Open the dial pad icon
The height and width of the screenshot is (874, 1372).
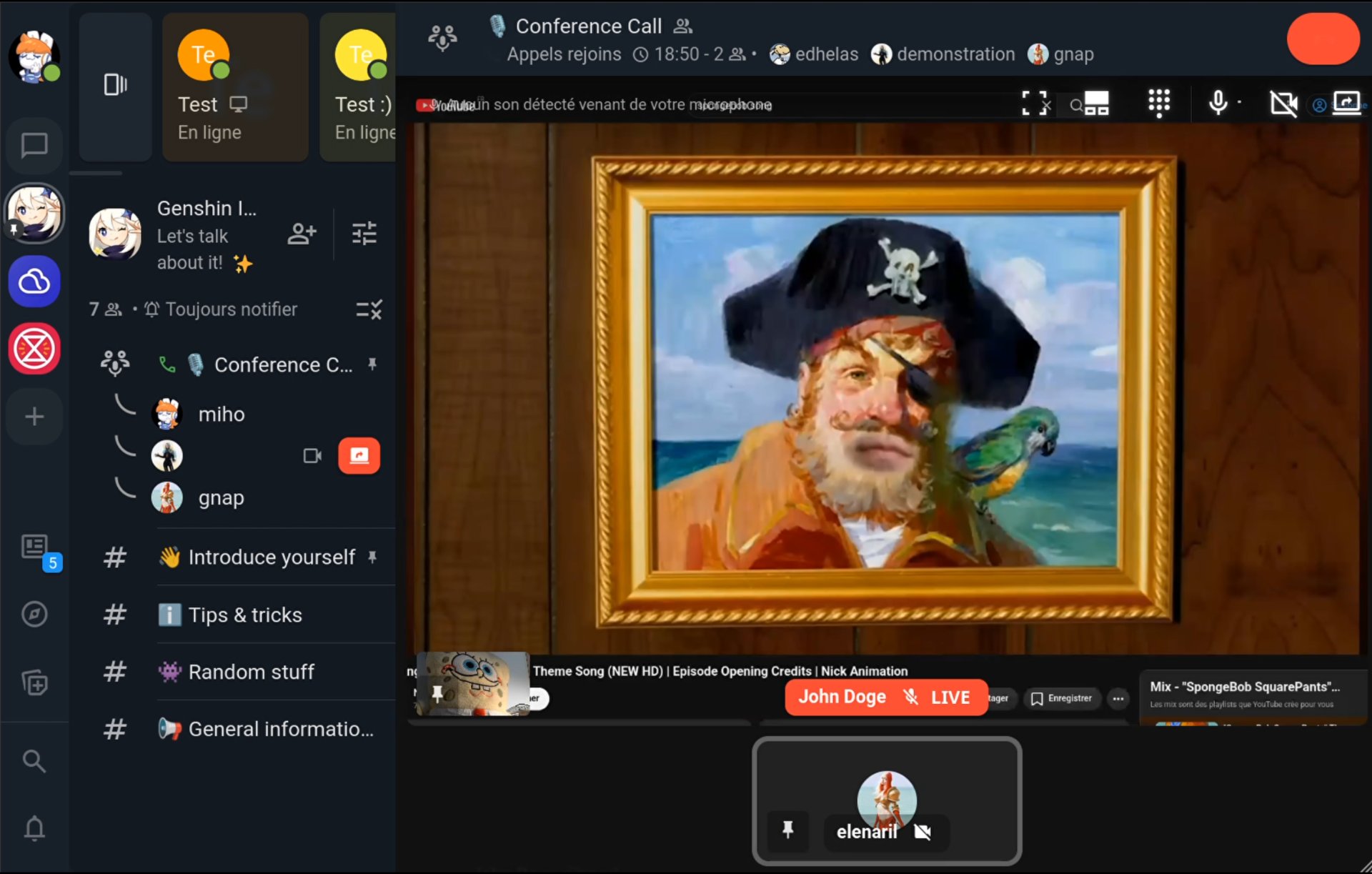[x=1159, y=104]
